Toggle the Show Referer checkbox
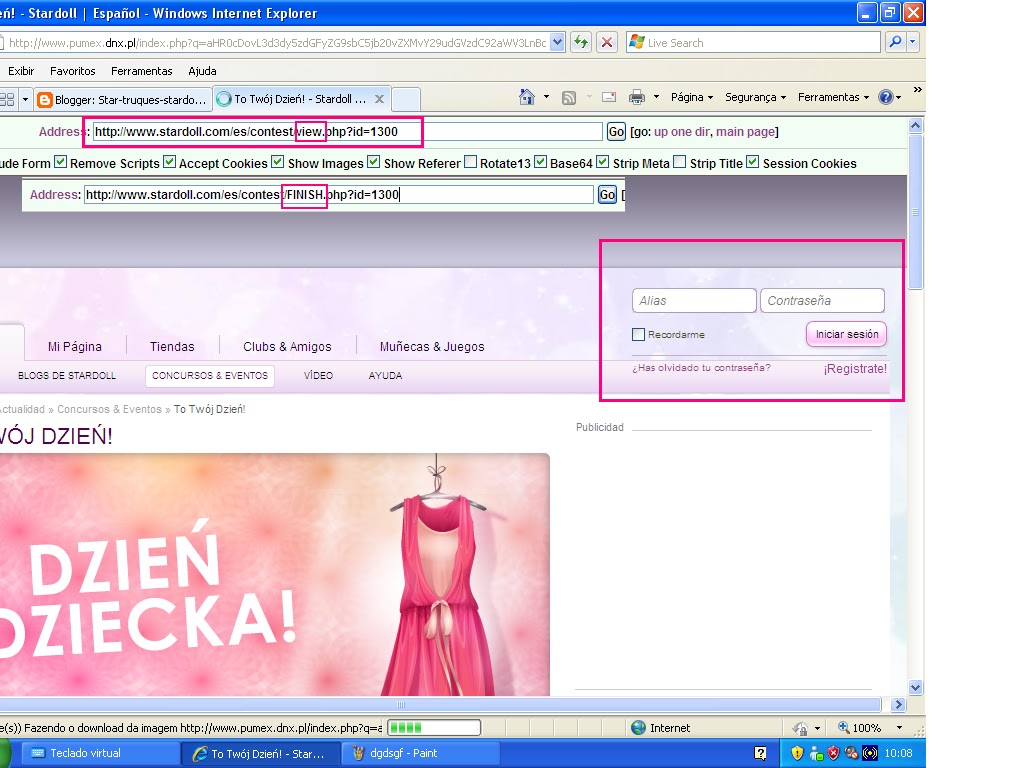Image resolution: width=1024 pixels, height=768 pixels. click(374, 161)
